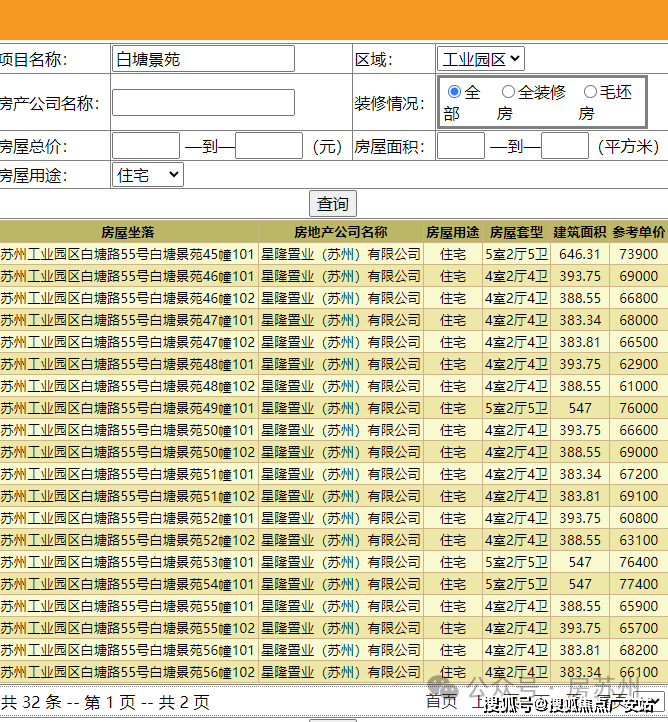Viewport: 668px width, 722px height.
Task: Select the 毛坯房 radio button
Action: (590, 92)
